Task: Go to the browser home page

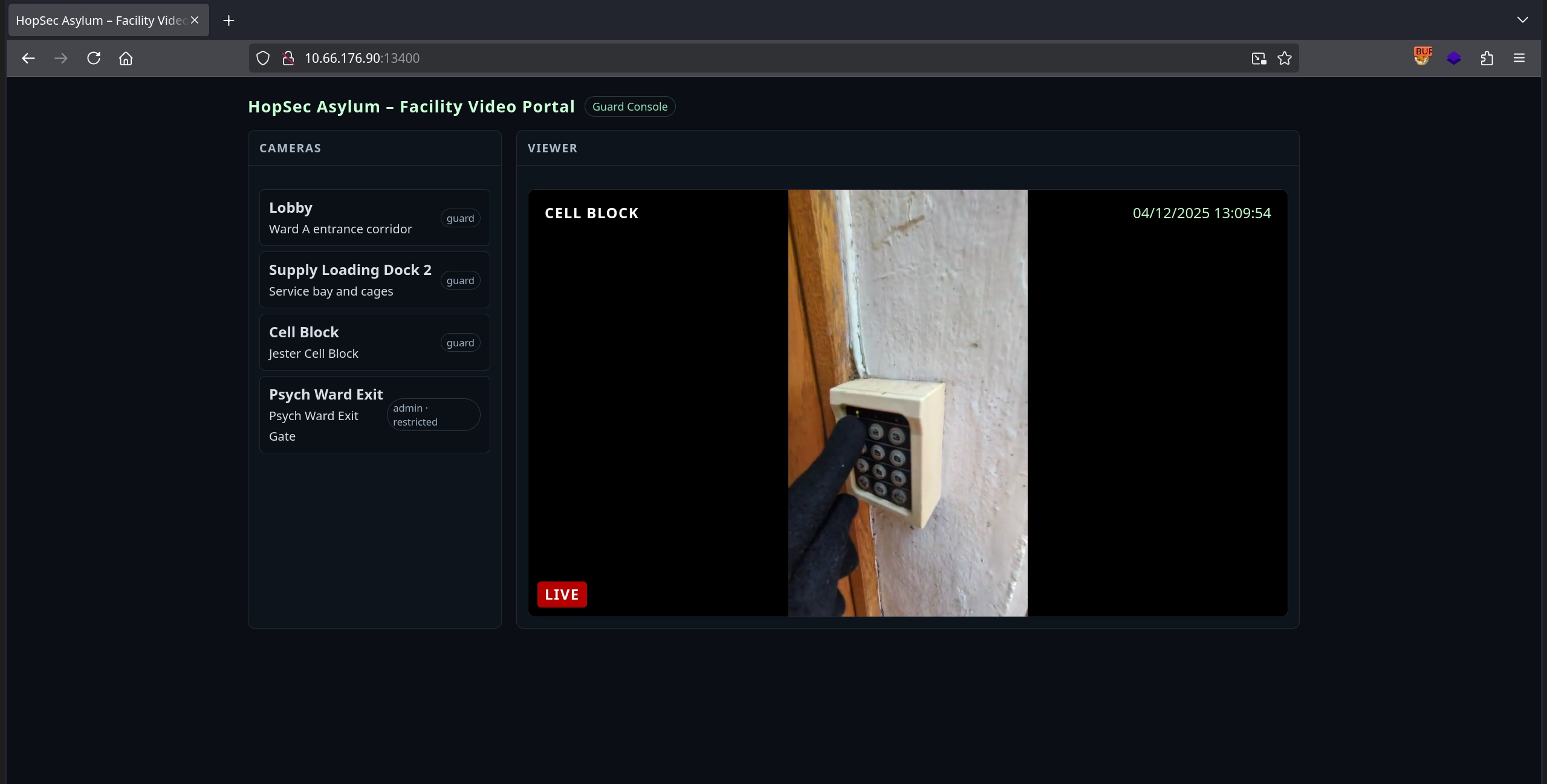Action: [x=125, y=58]
